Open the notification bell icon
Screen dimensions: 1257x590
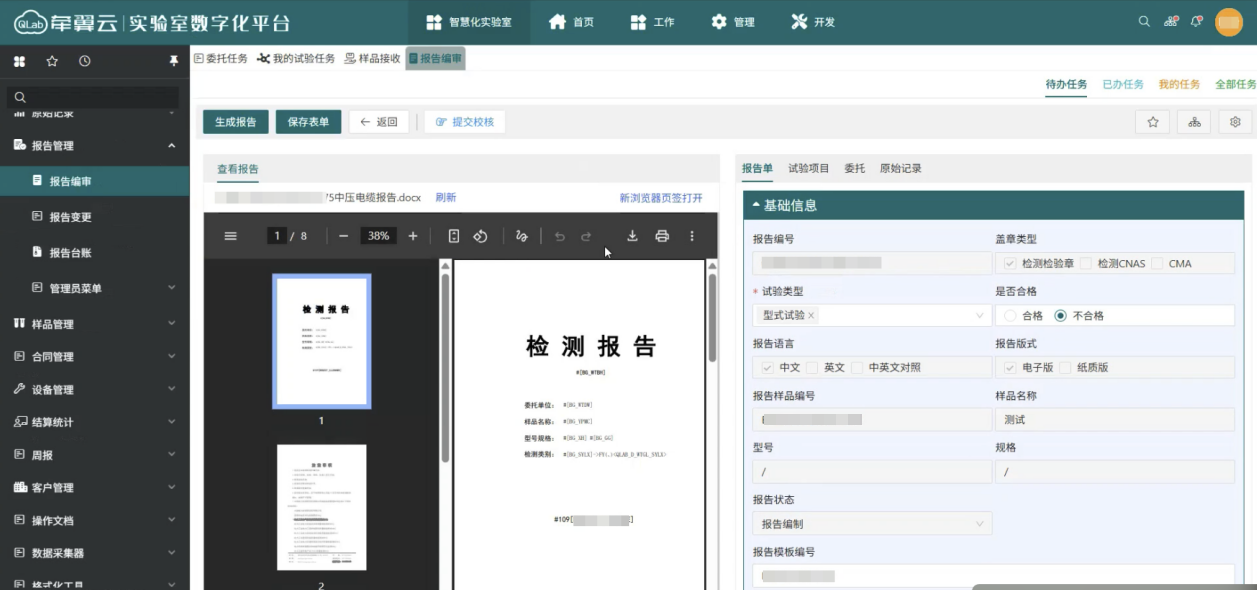coord(1196,21)
